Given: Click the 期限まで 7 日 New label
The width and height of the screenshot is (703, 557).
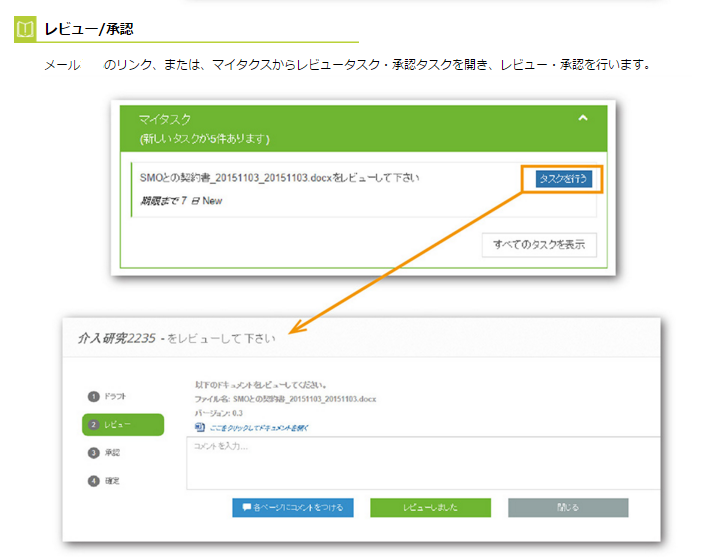Looking at the screenshot, I should (x=181, y=201).
